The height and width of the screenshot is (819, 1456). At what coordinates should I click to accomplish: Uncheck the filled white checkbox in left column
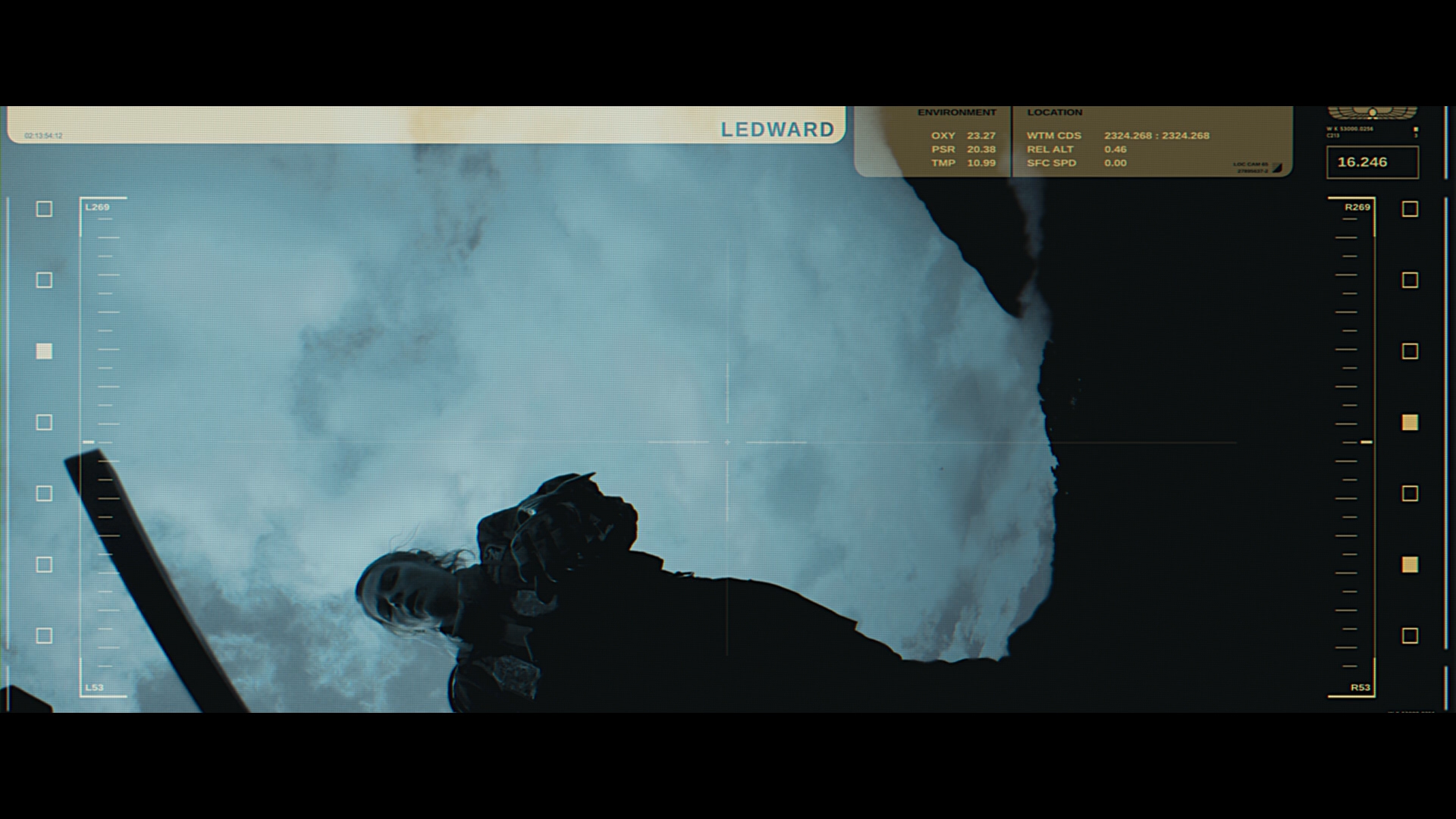45,351
